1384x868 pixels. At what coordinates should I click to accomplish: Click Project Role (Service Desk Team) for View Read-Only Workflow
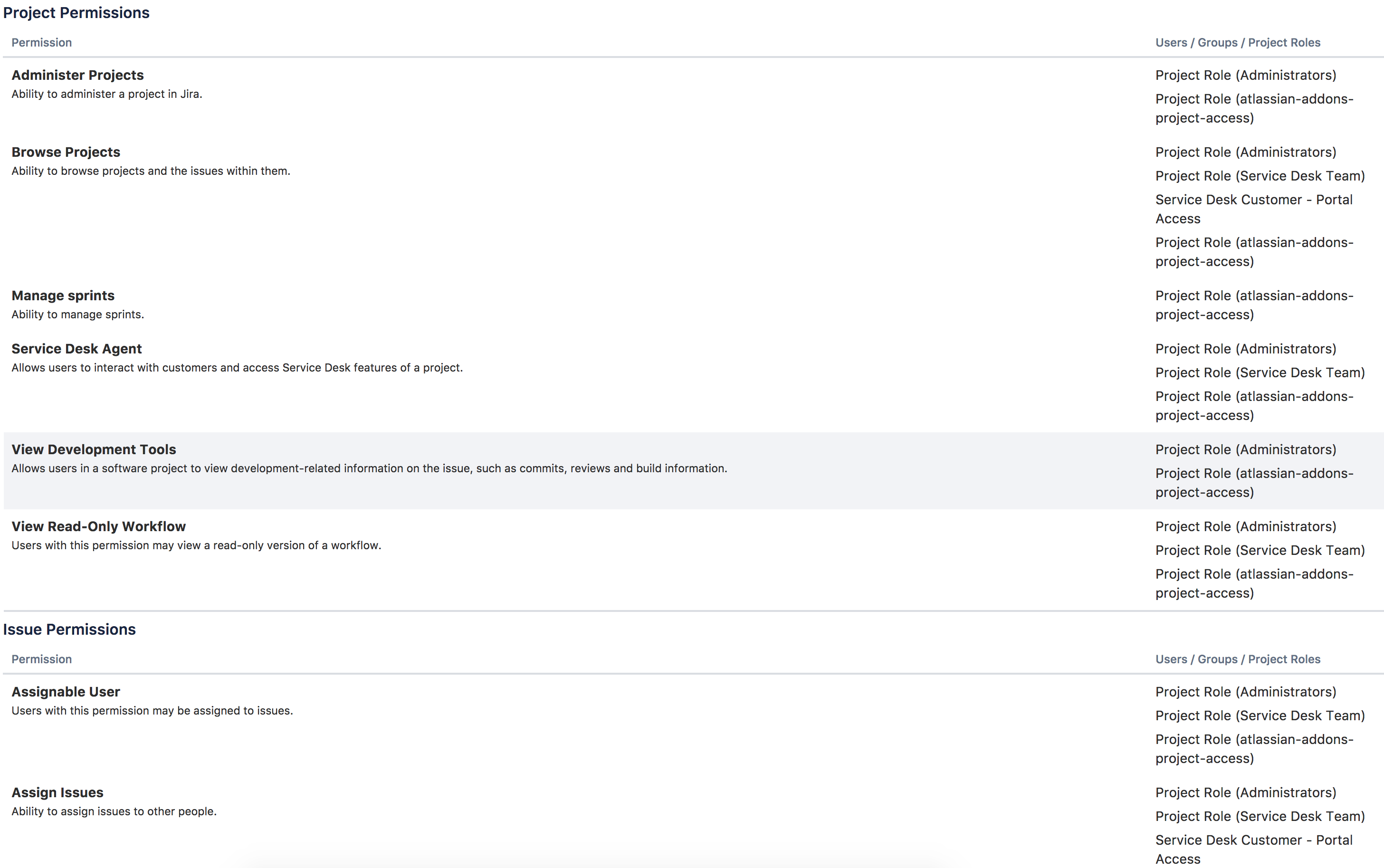pyautogui.click(x=1260, y=551)
